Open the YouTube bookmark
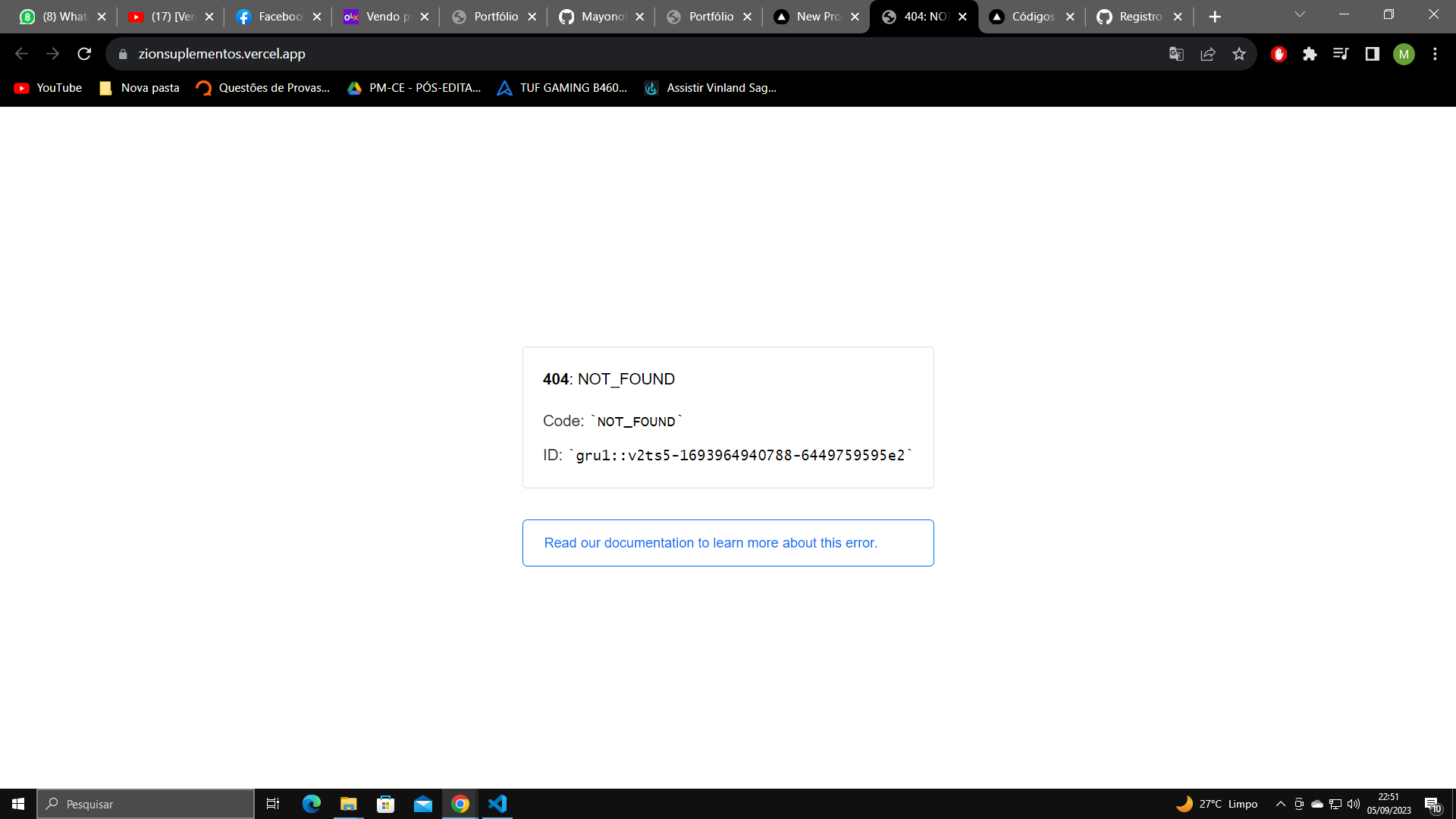Viewport: 1456px width, 819px height. tap(48, 88)
